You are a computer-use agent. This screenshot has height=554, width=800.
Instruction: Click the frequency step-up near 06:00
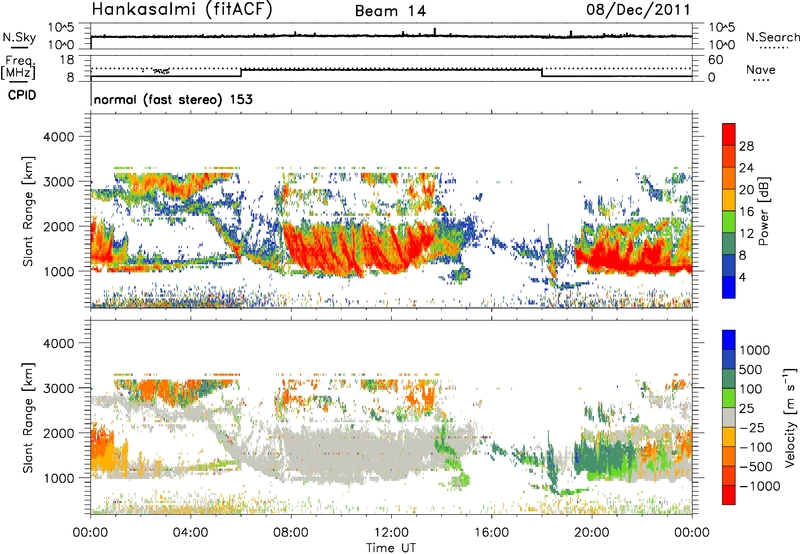[241, 73]
